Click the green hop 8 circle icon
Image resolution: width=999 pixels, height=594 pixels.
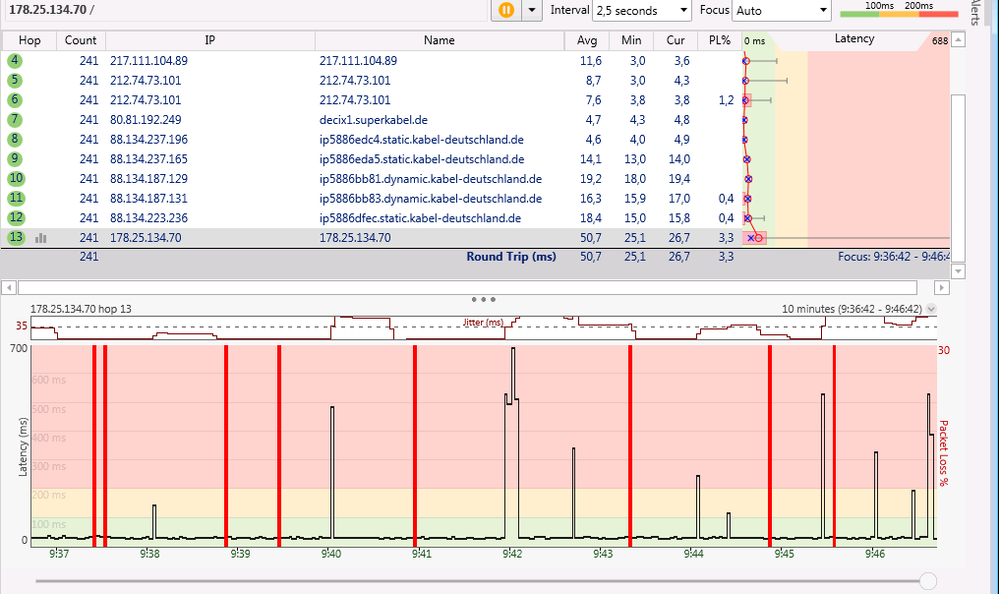coord(15,139)
